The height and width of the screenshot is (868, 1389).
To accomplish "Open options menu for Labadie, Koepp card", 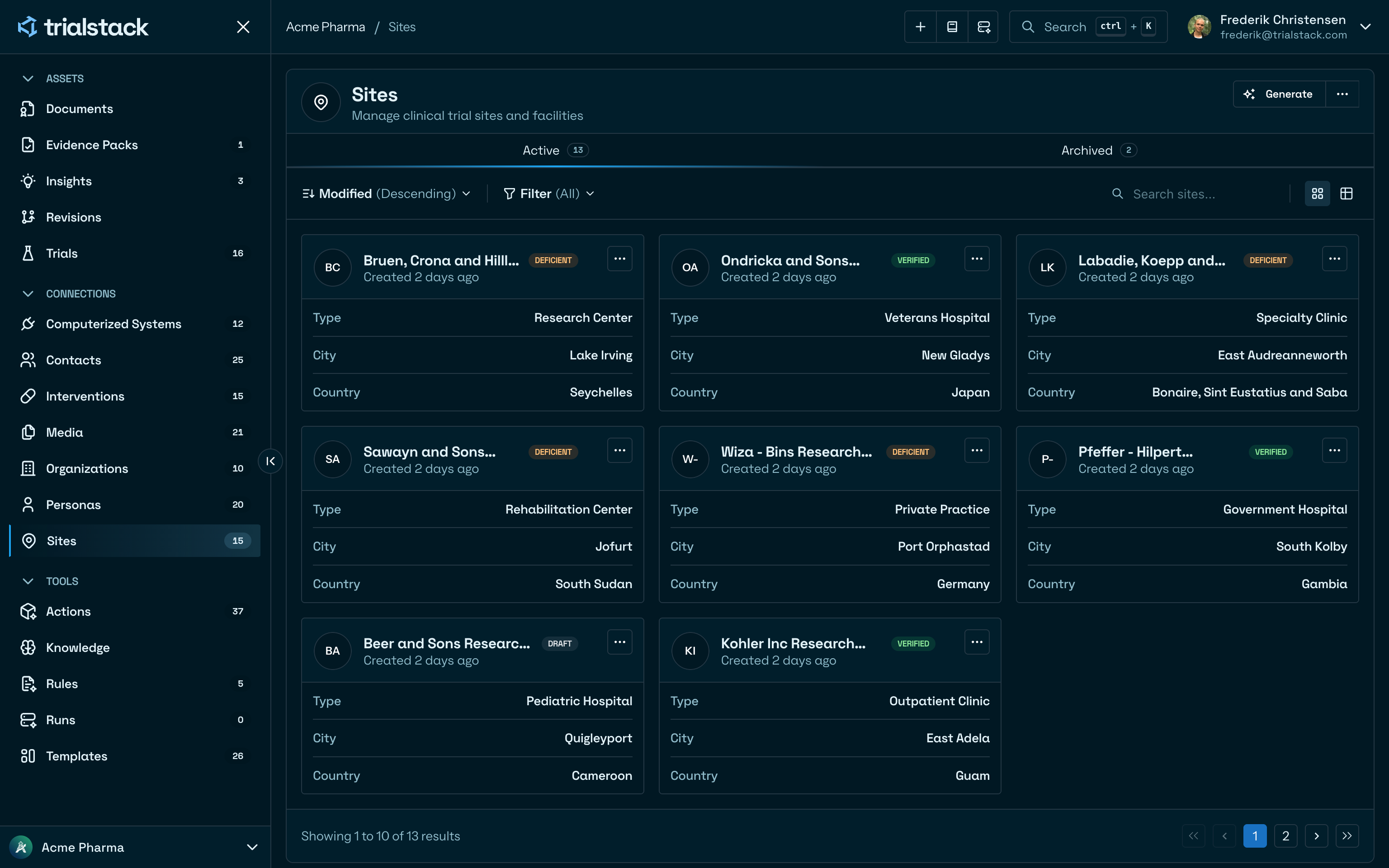I will tap(1334, 259).
